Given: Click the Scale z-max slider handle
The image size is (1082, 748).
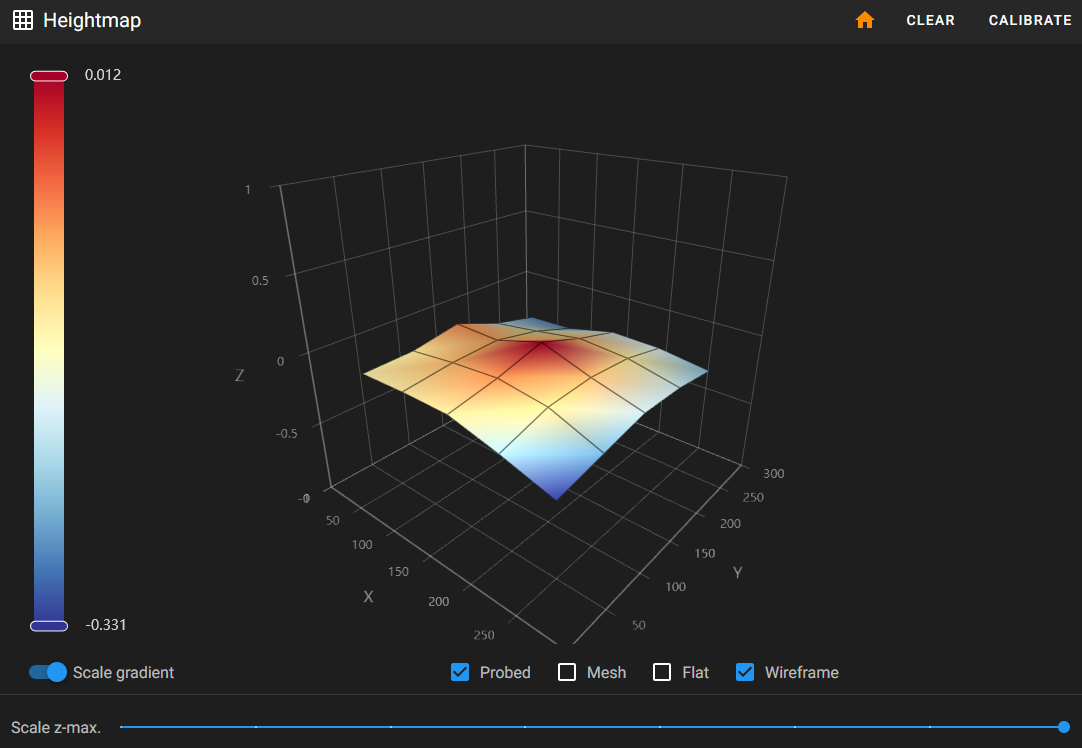Looking at the screenshot, I should (x=1063, y=727).
